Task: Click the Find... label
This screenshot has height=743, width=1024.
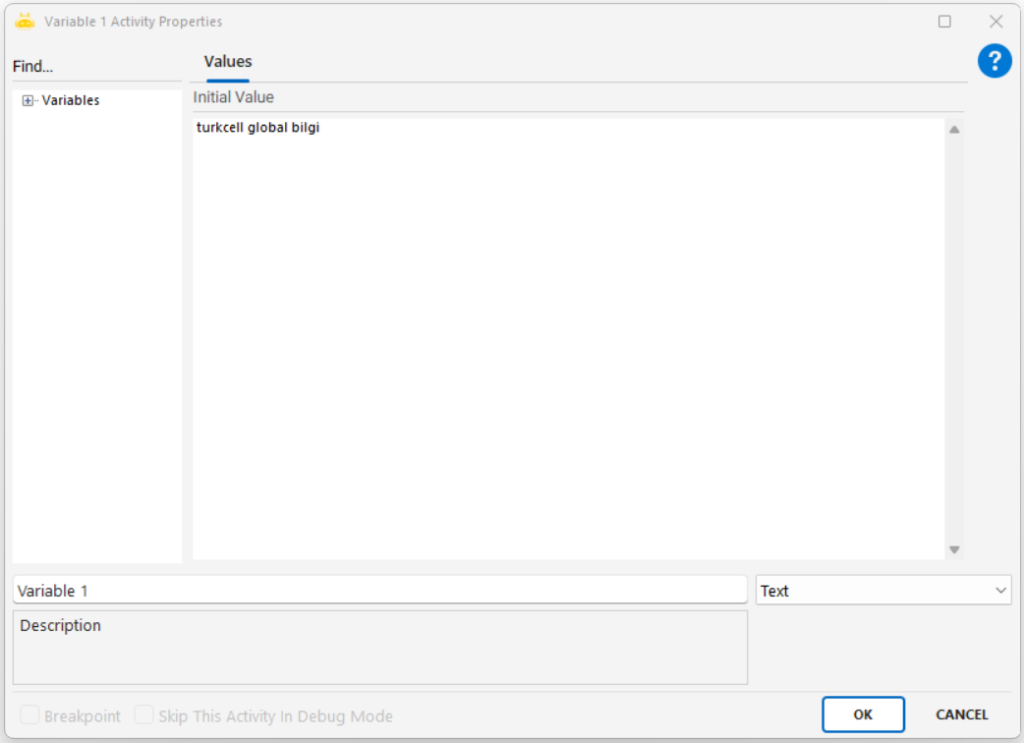Action: click(x=33, y=67)
